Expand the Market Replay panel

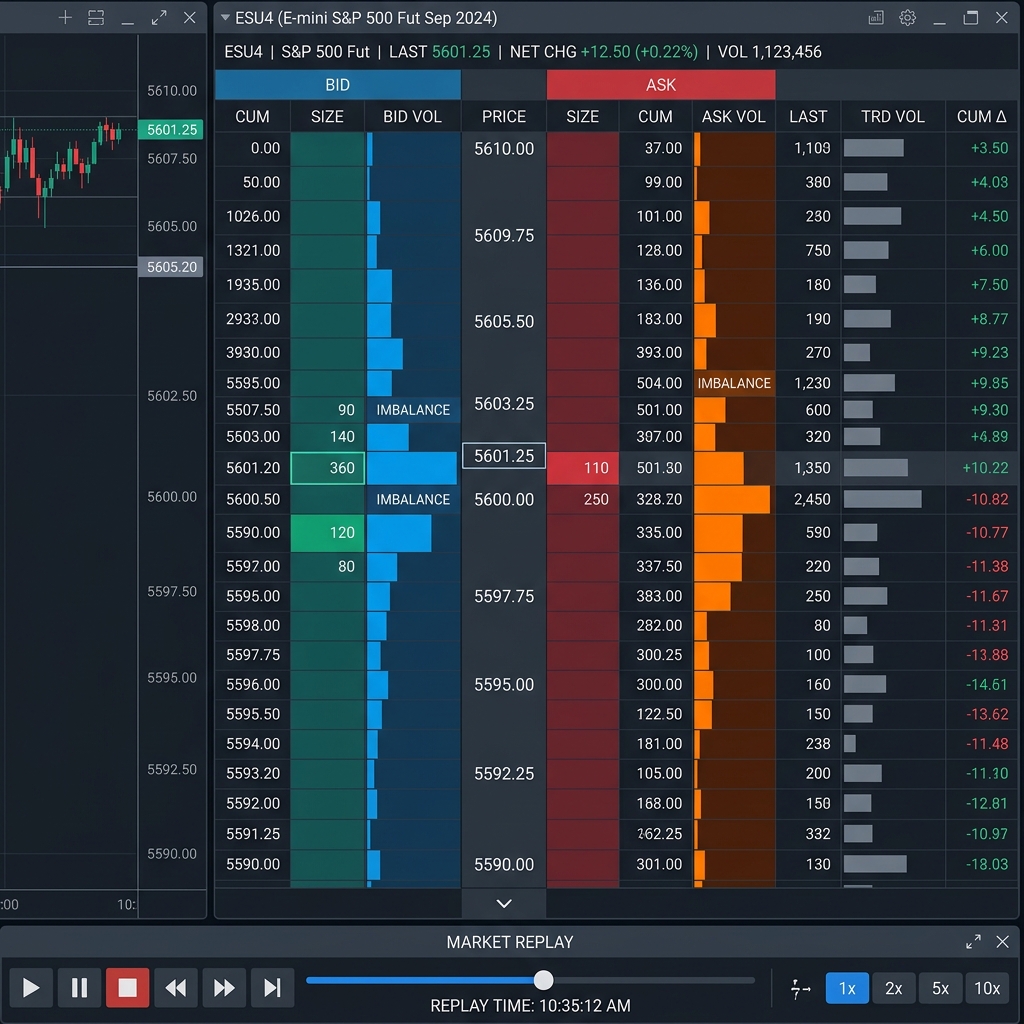click(x=973, y=942)
